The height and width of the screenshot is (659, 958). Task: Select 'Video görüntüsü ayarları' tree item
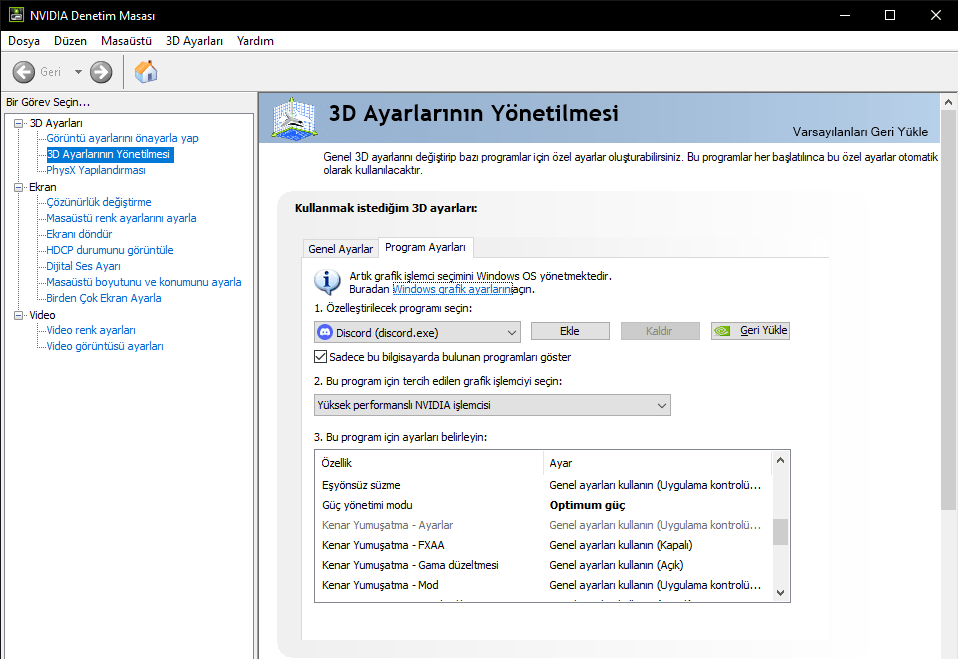tap(105, 346)
